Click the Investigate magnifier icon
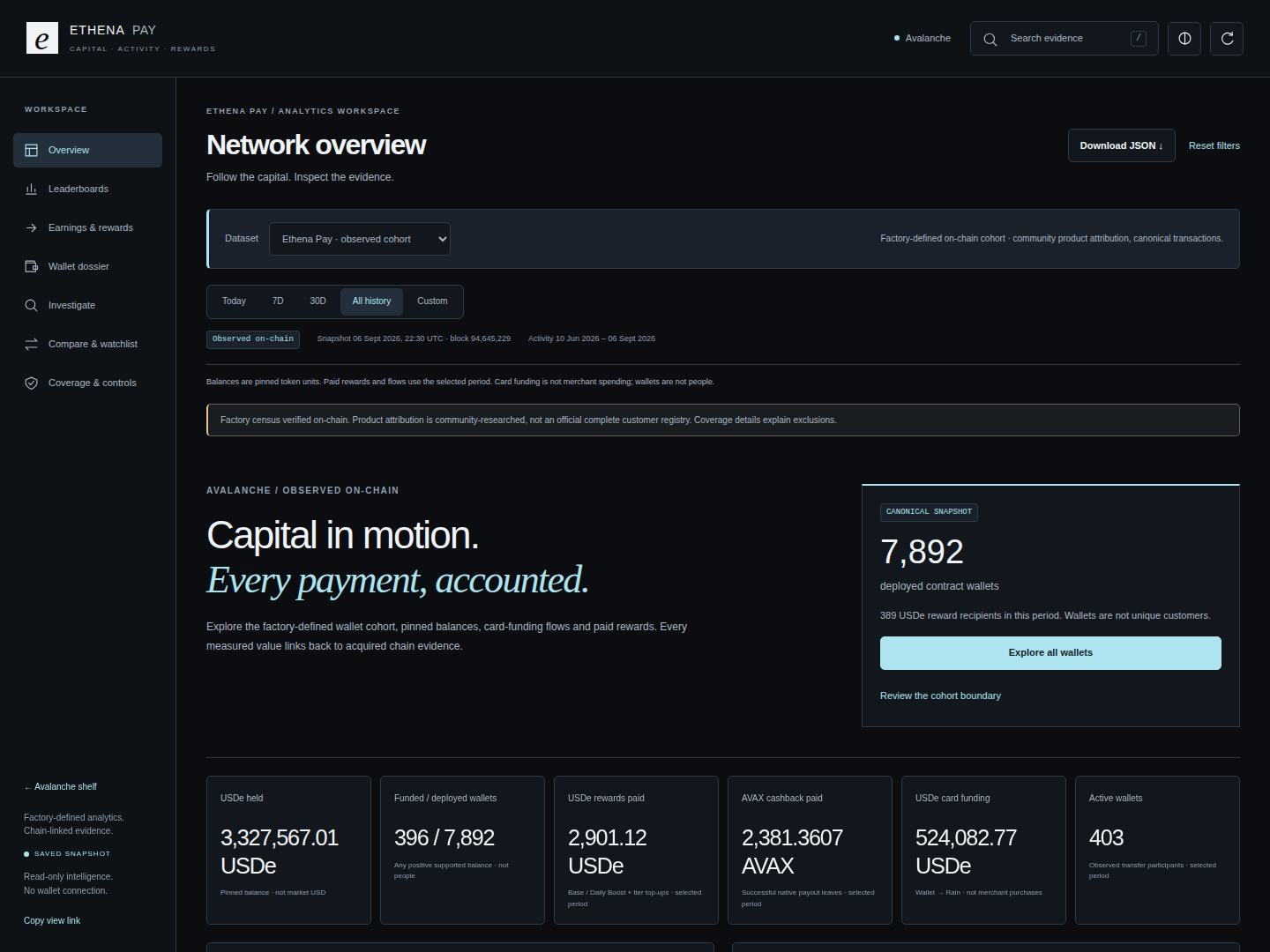1270x952 pixels. point(32,305)
